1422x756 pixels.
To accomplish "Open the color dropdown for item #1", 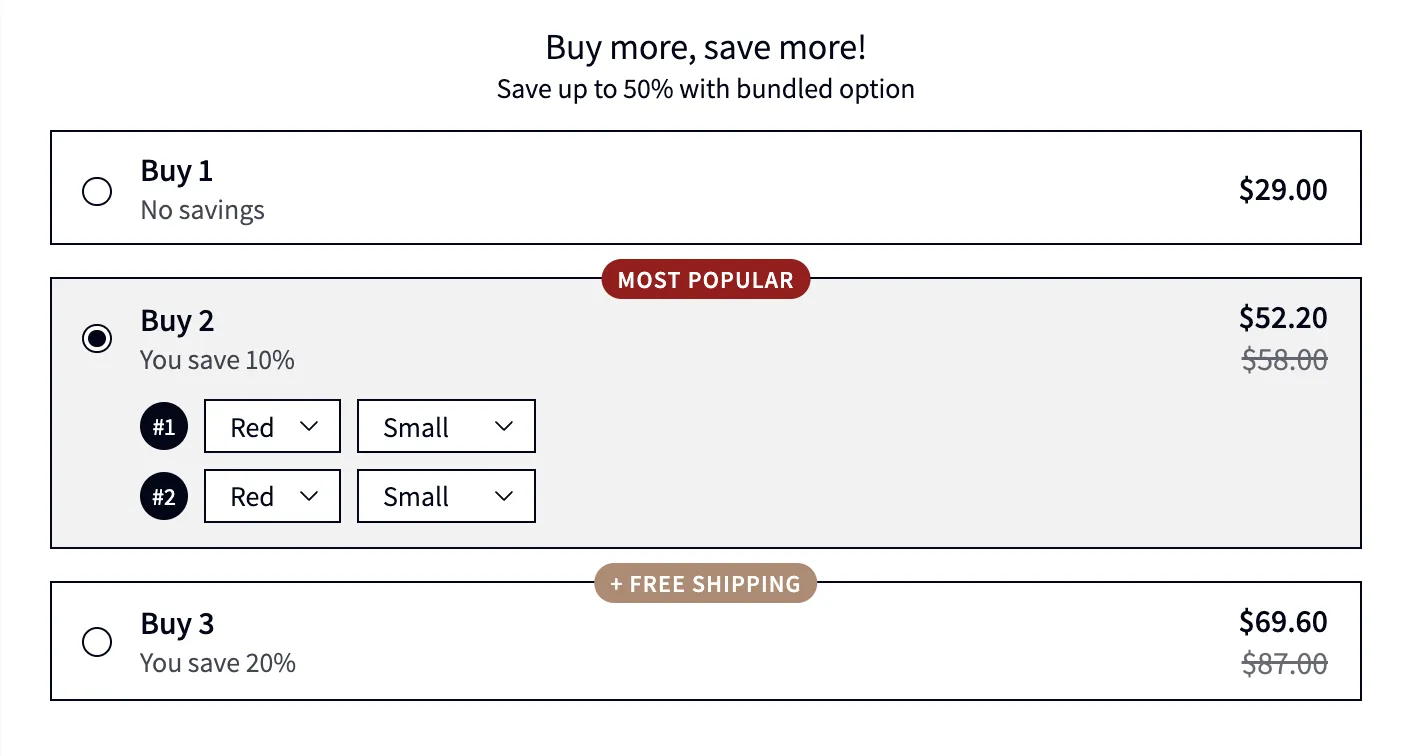I will pyautogui.click(x=272, y=427).
